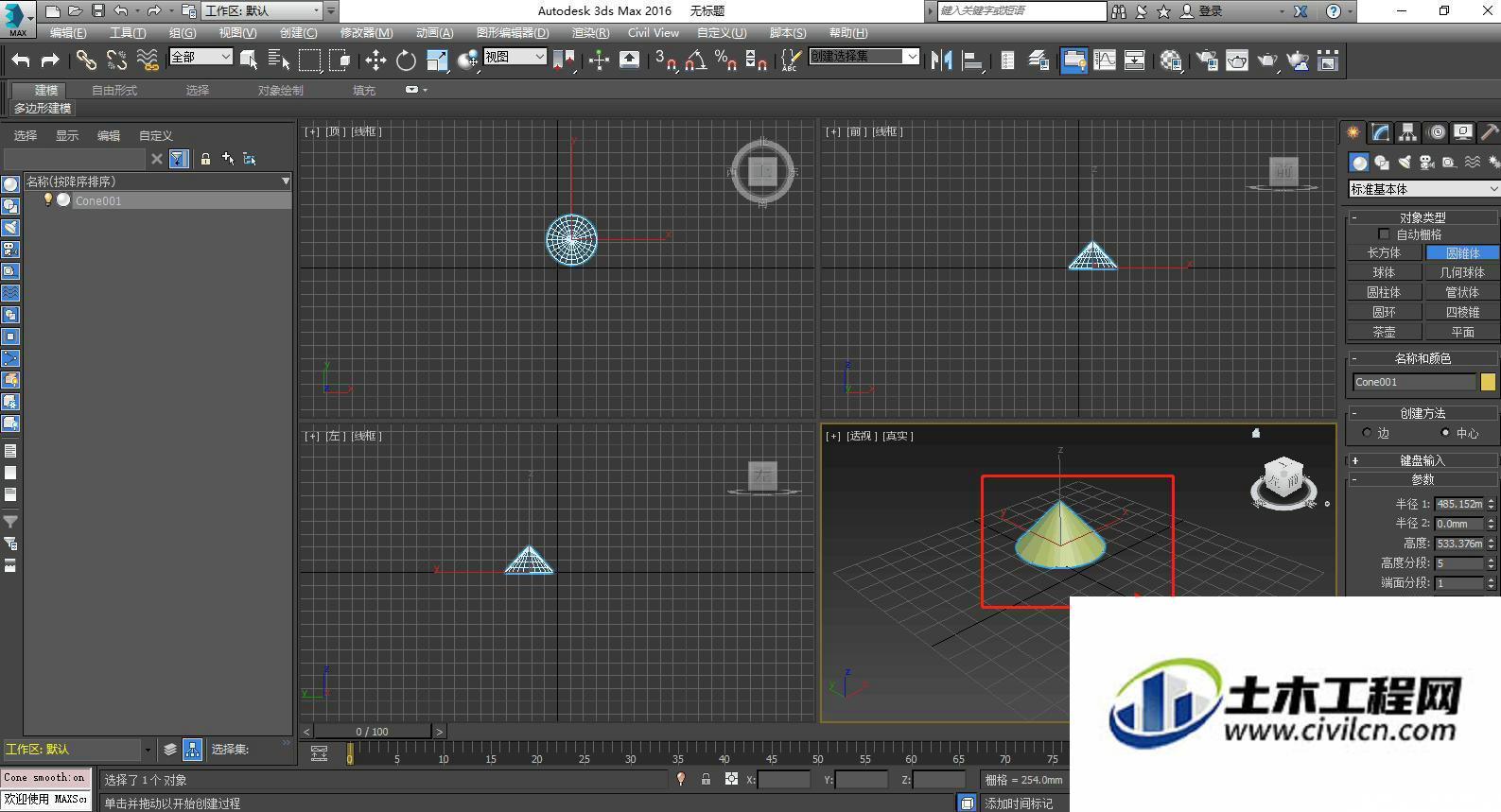Open the Material Editor
Image resolution: width=1501 pixels, height=812 pixels.
pos(1171,60)
